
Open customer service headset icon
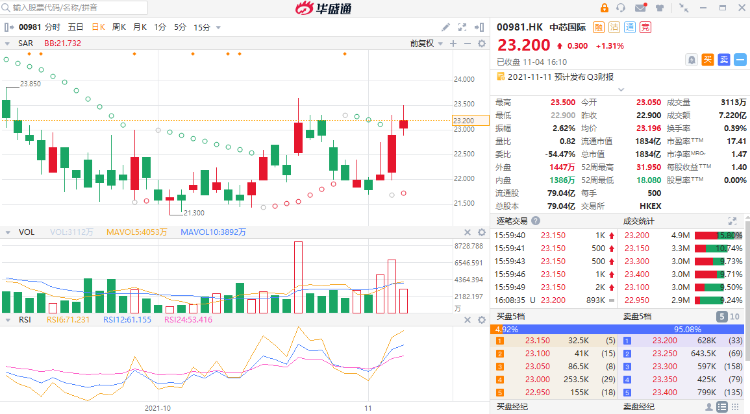(x=621, y=8)
